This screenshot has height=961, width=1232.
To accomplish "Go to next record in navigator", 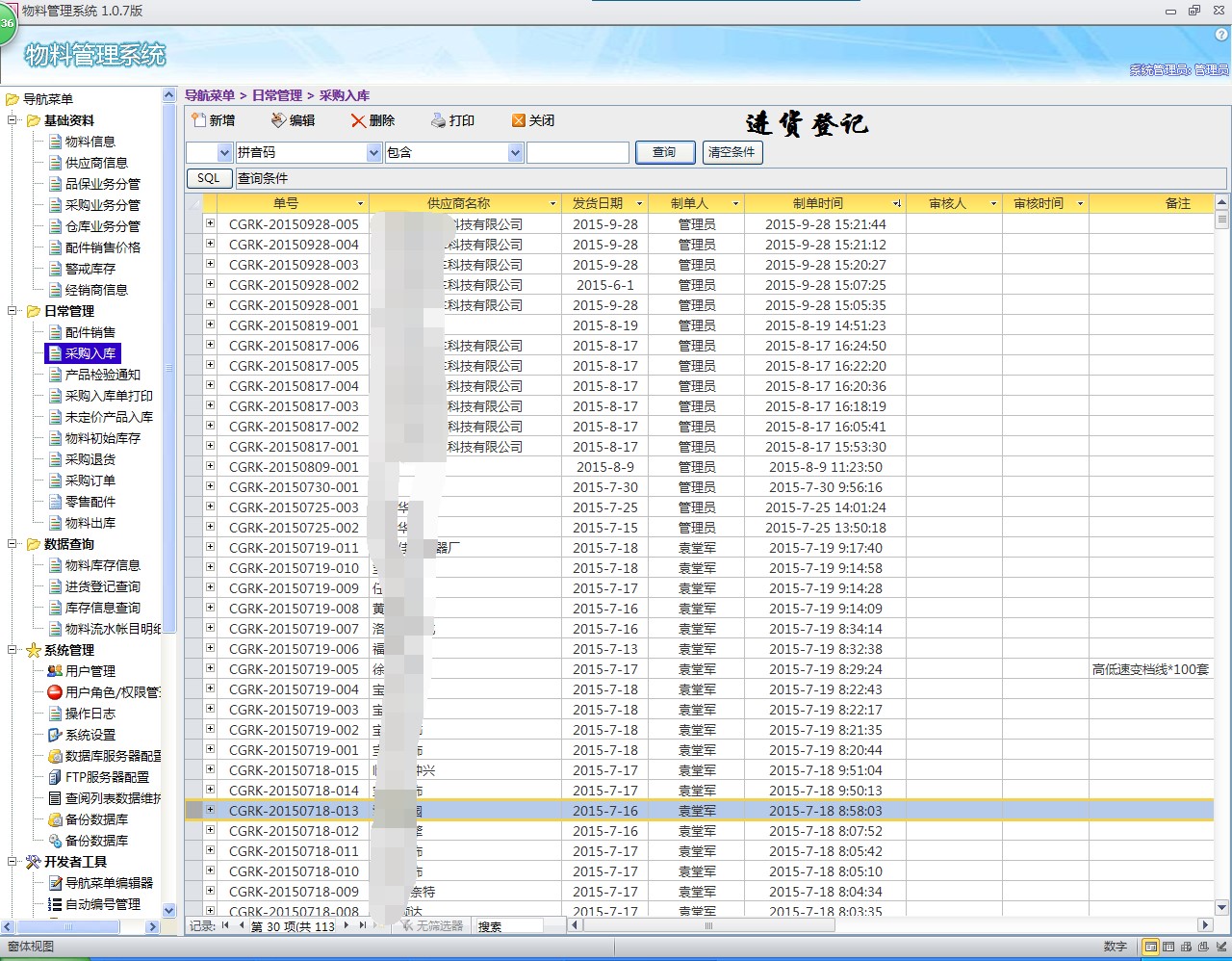I will 346,925.
